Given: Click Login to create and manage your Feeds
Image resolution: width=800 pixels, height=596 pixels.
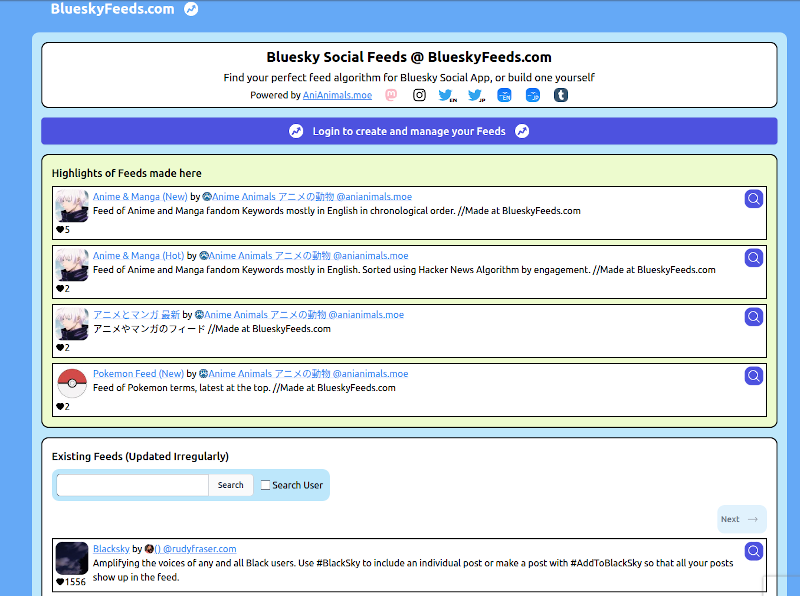Looking at the screenshot, I should pos(409,131).
